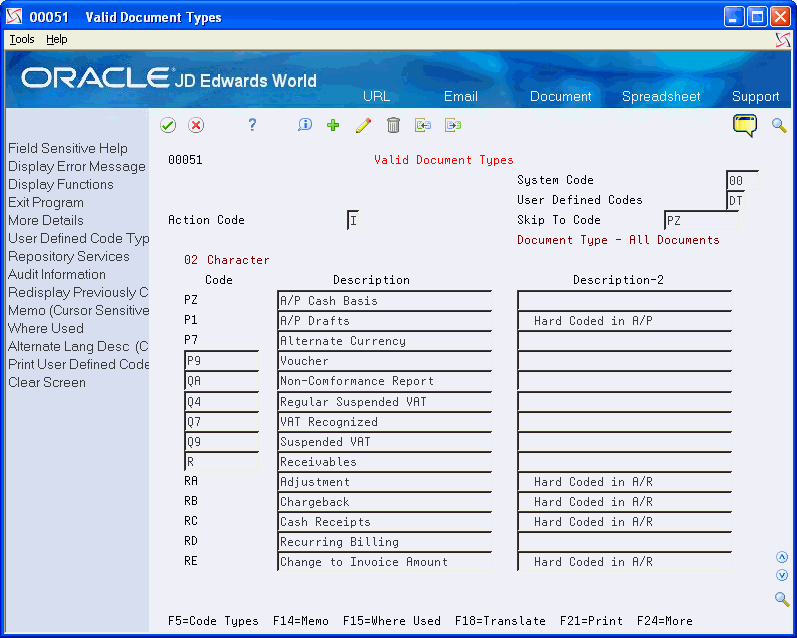797x638 pixels.
Task: Click the Chargeback description field
Action: point(385,502)
